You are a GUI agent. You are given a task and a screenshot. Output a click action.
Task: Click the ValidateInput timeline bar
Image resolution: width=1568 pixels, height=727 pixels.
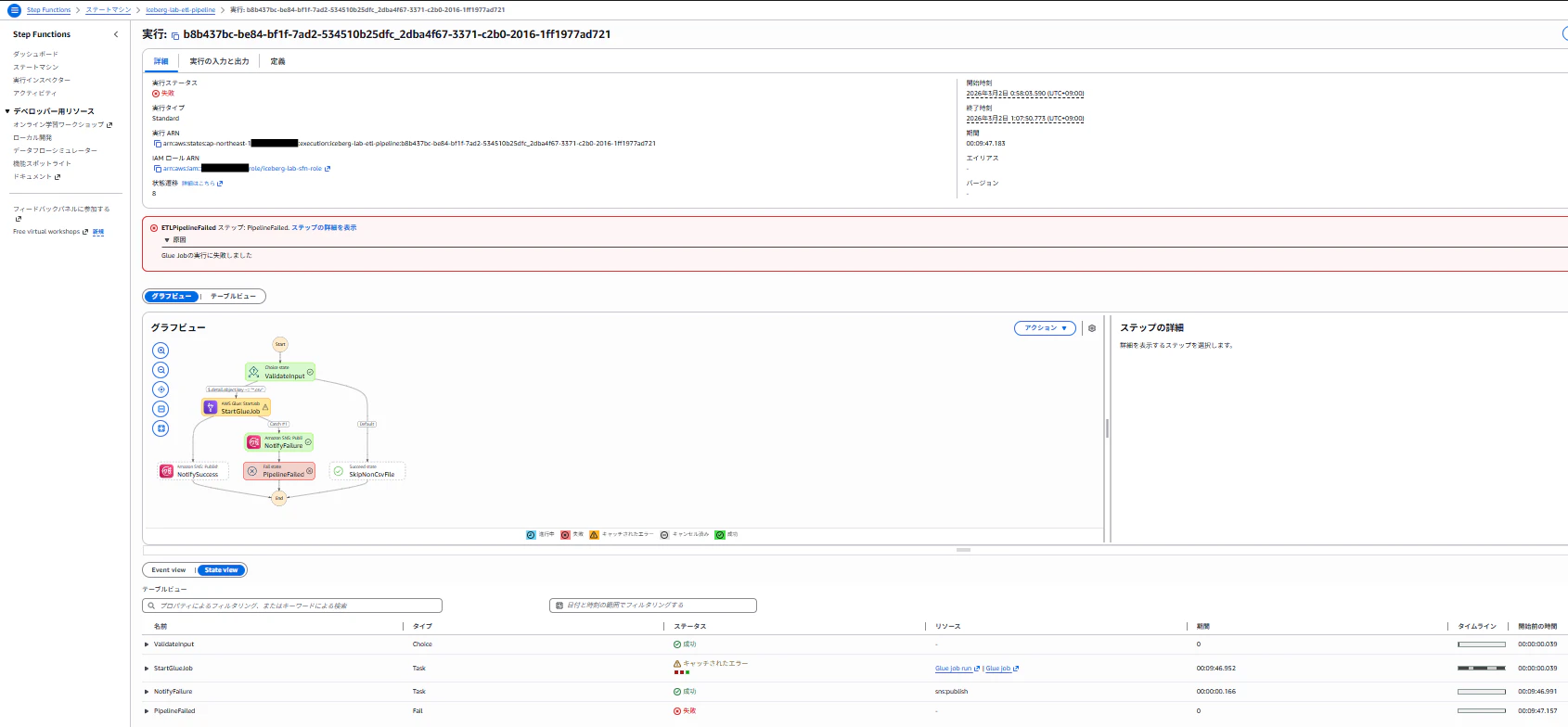click(x=1482, y=644)
